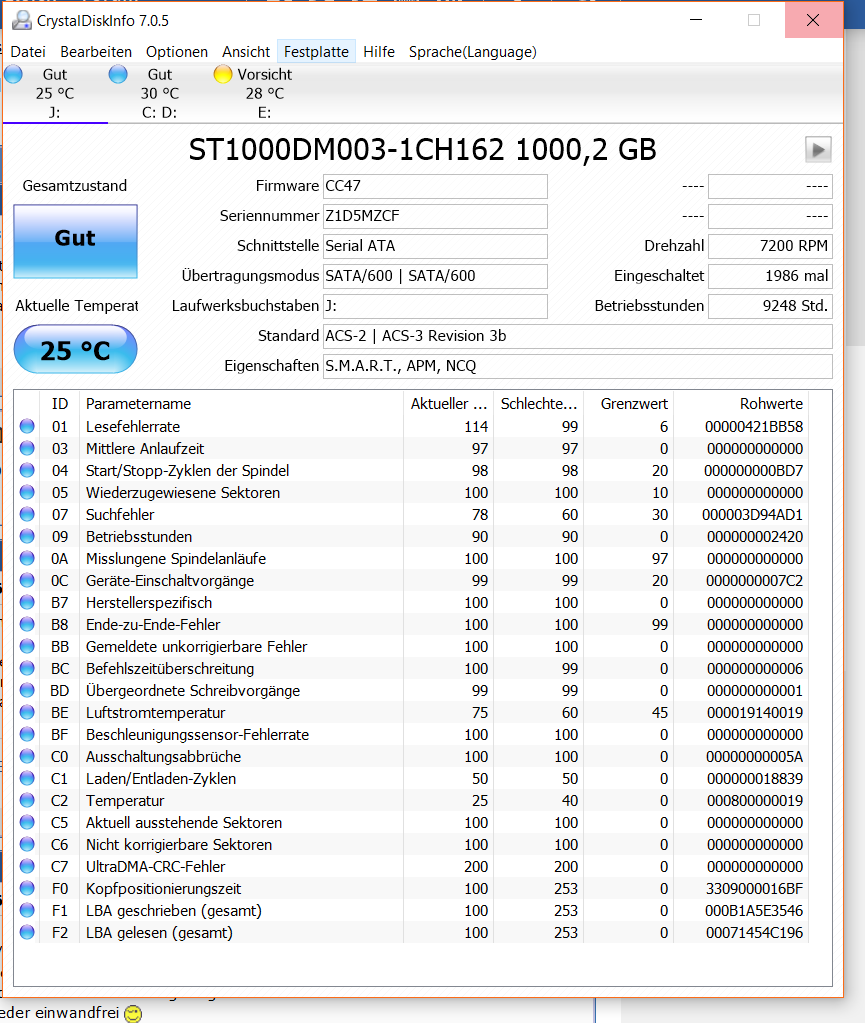This screenshot has height=1023, width=865.
Task: Click the Eingeschaltet value 1986 mal
Action: pyautogui.click(x=770, y=276)
